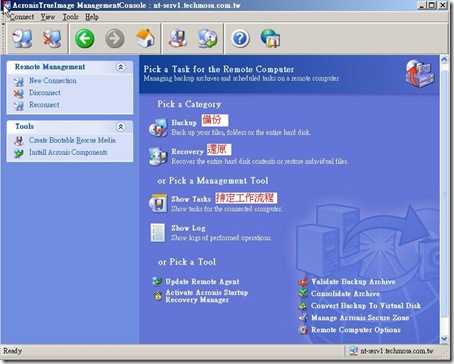Click the Manage Acronis Secure Zone icon
This screenshot has height=364, width=454.
(x=303, y=318)
